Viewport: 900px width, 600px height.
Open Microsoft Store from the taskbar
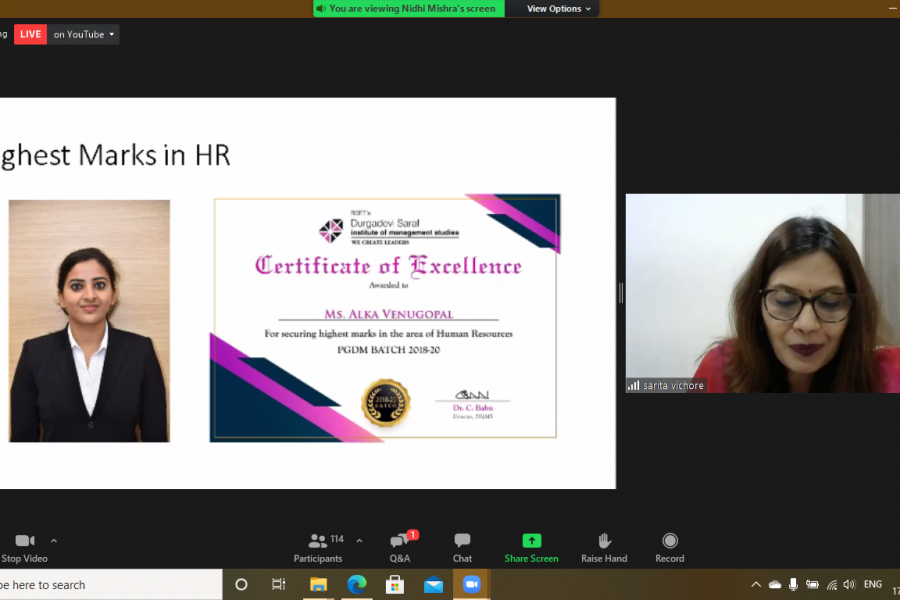tap(395, 584)
